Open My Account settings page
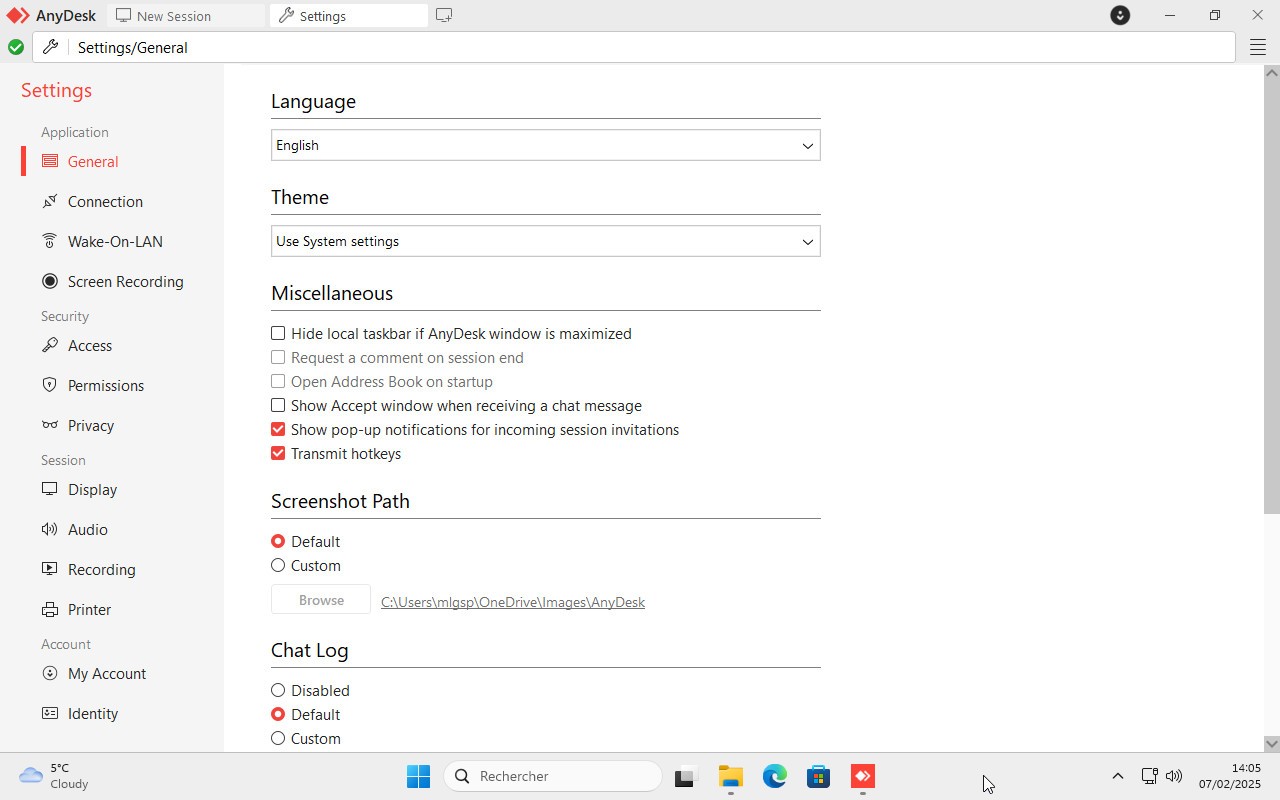Screen dimensions: 1280x800 pyautogui.click(x=107, y=673)
